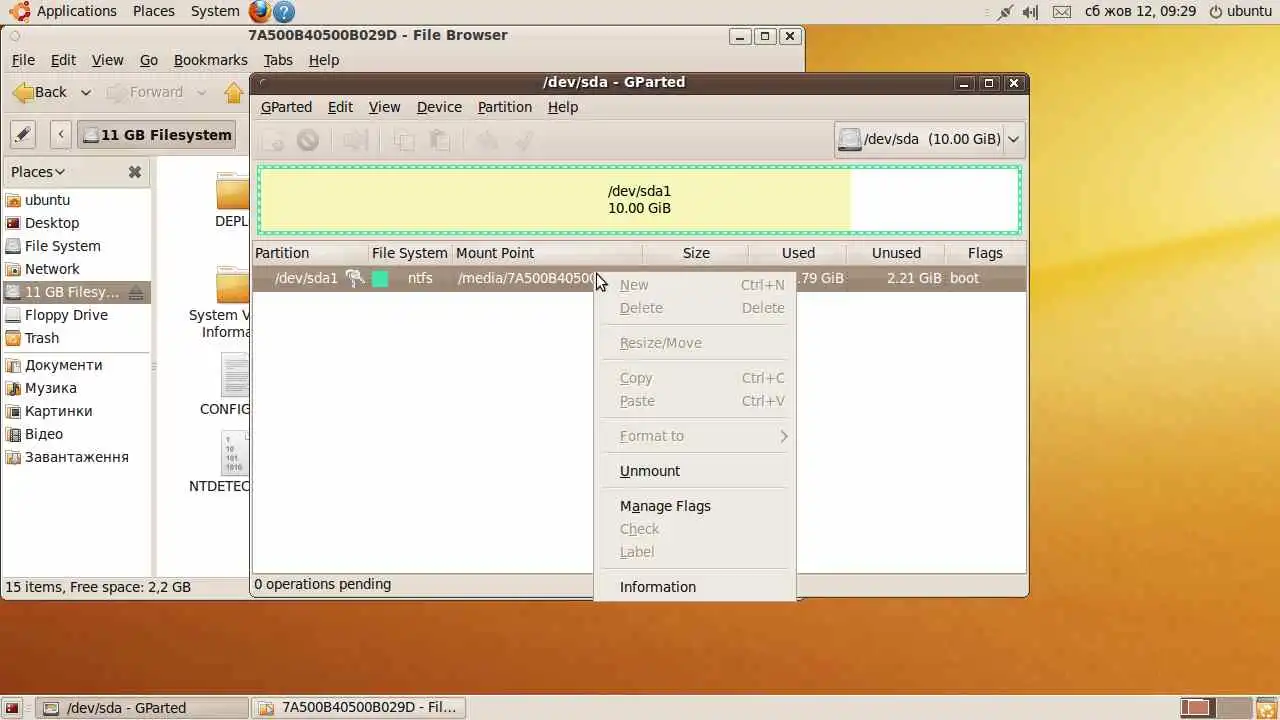Open the Help icon in top panel
Screen dimensions: 1280x720
click(284, 11)
